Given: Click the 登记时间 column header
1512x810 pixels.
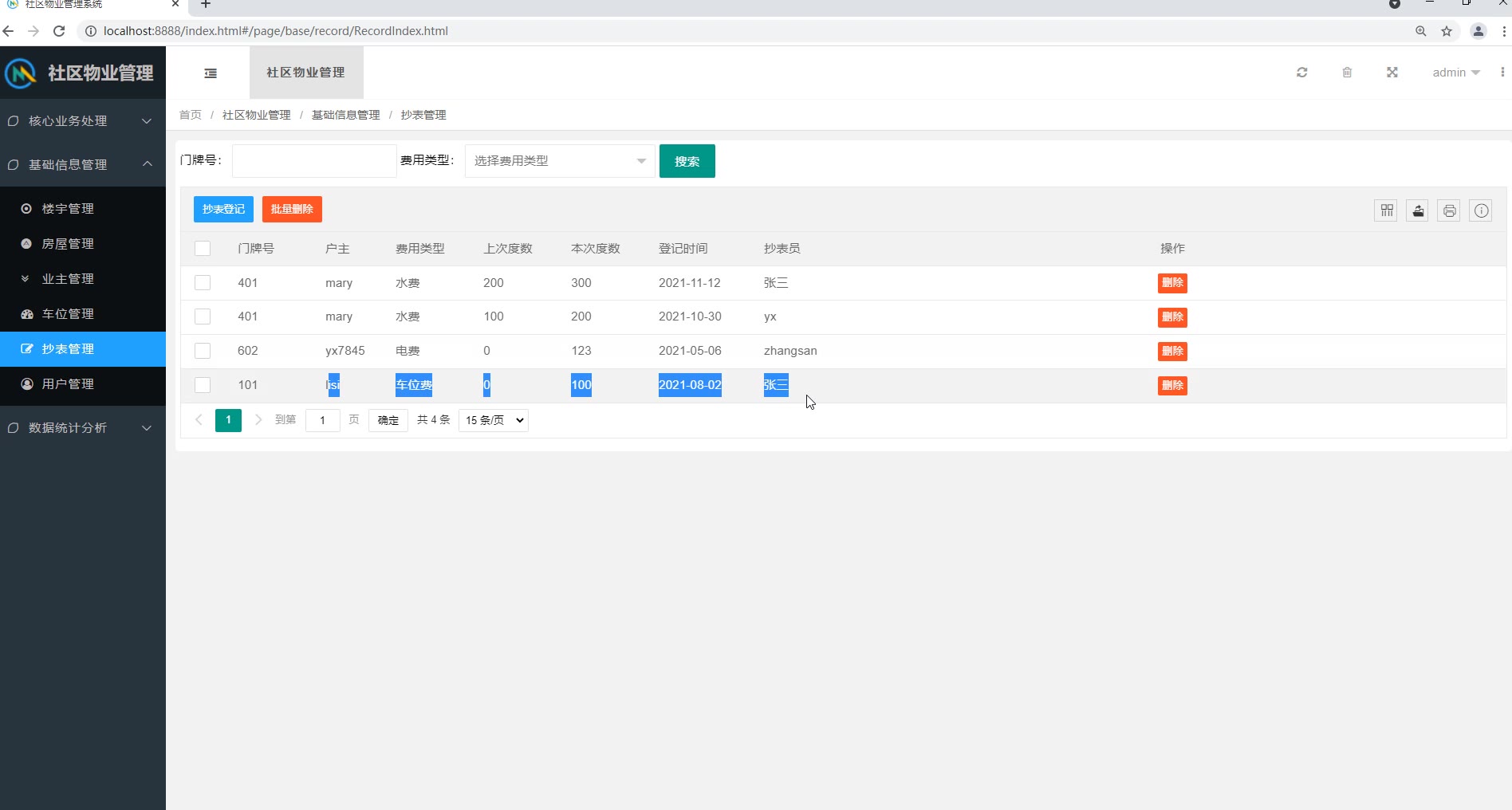Looking at the screenshot, I should pos(683,249).
